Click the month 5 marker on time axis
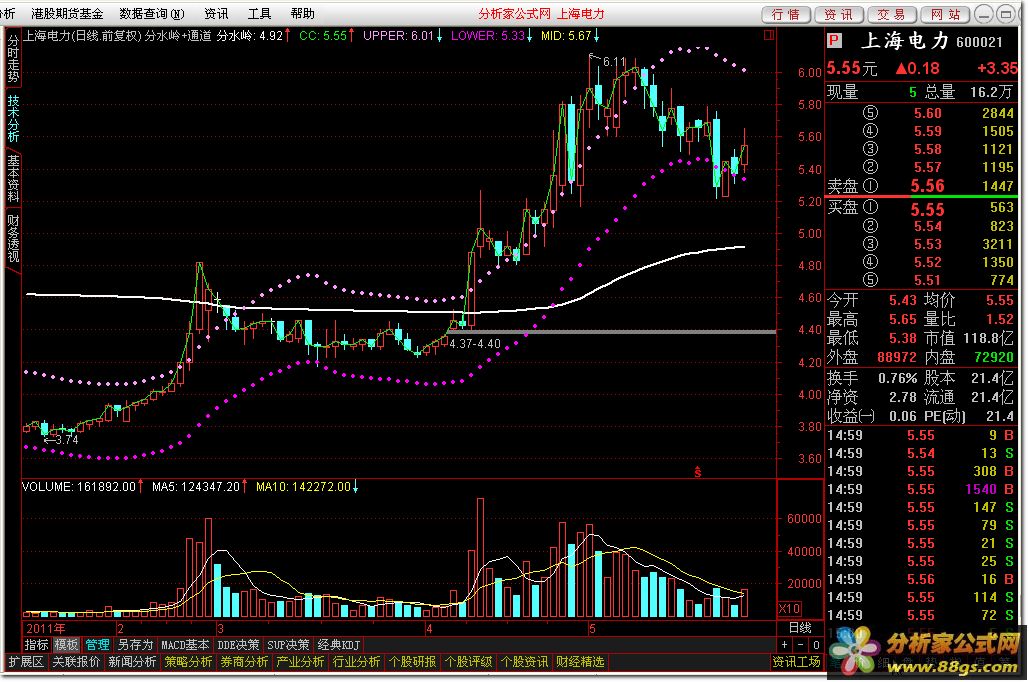Screen dimensions: 1029x682 (592, 628)
